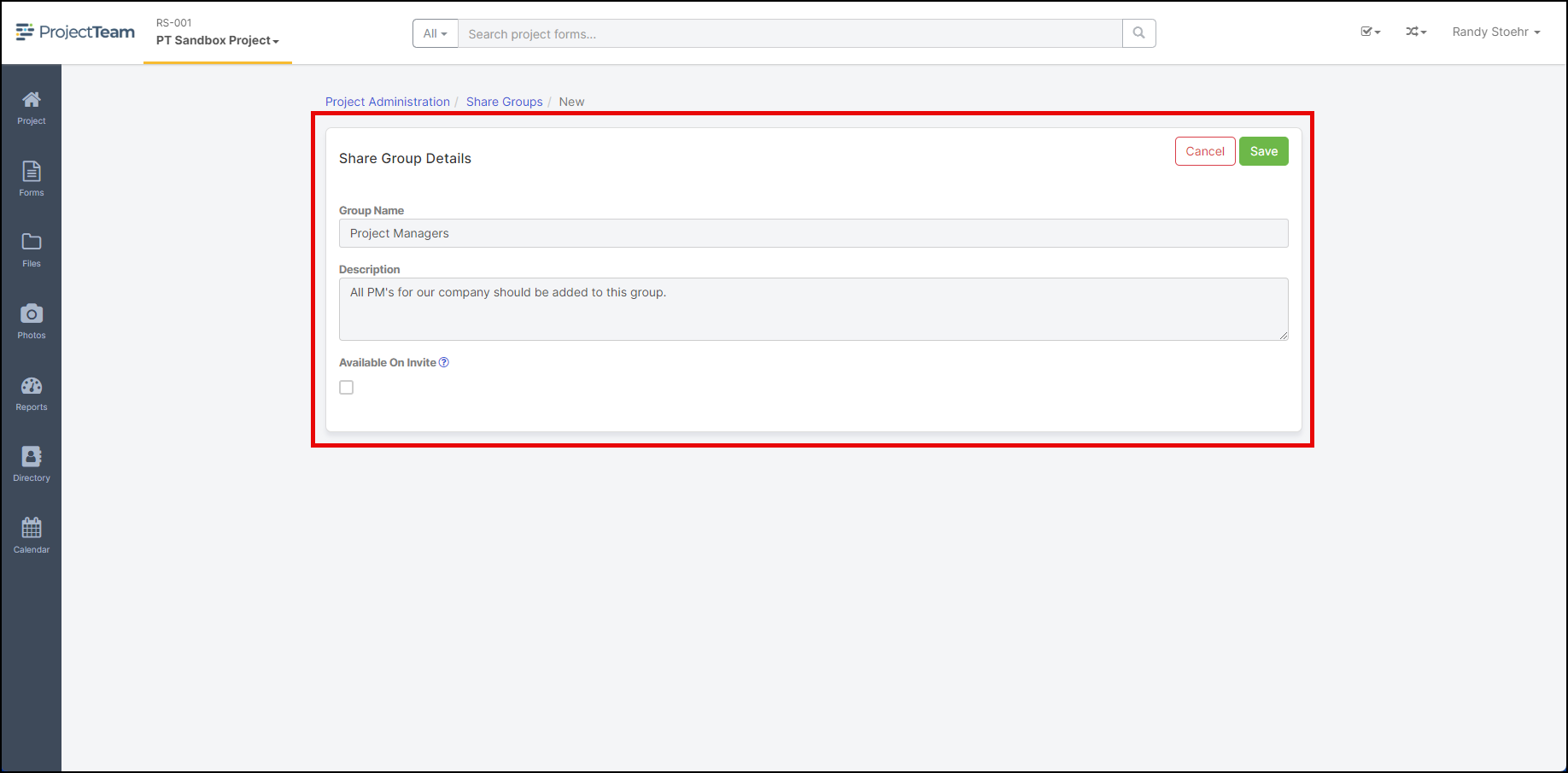Click the New breadcrumb text
1568x773 pixels.
point(571,102)
